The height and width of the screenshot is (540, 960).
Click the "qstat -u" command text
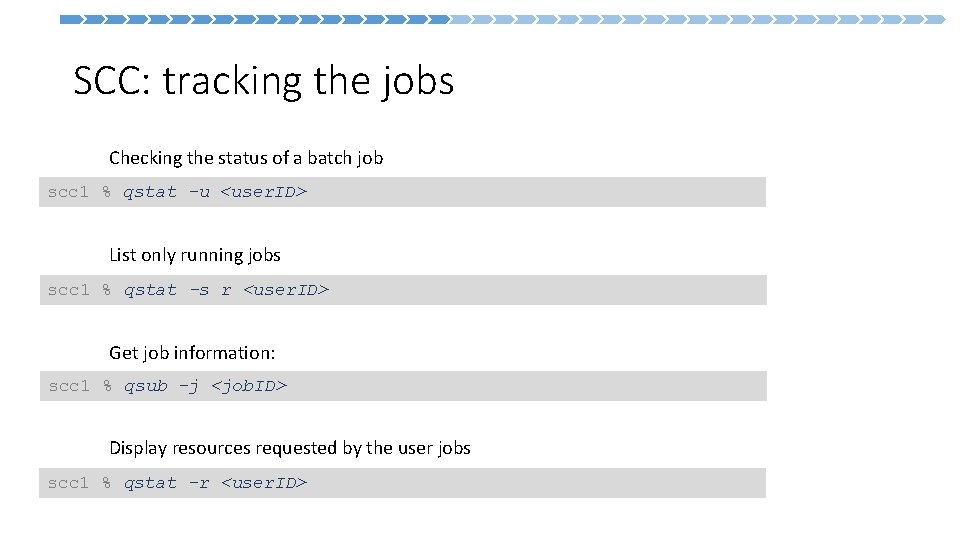tap(166, 192)
